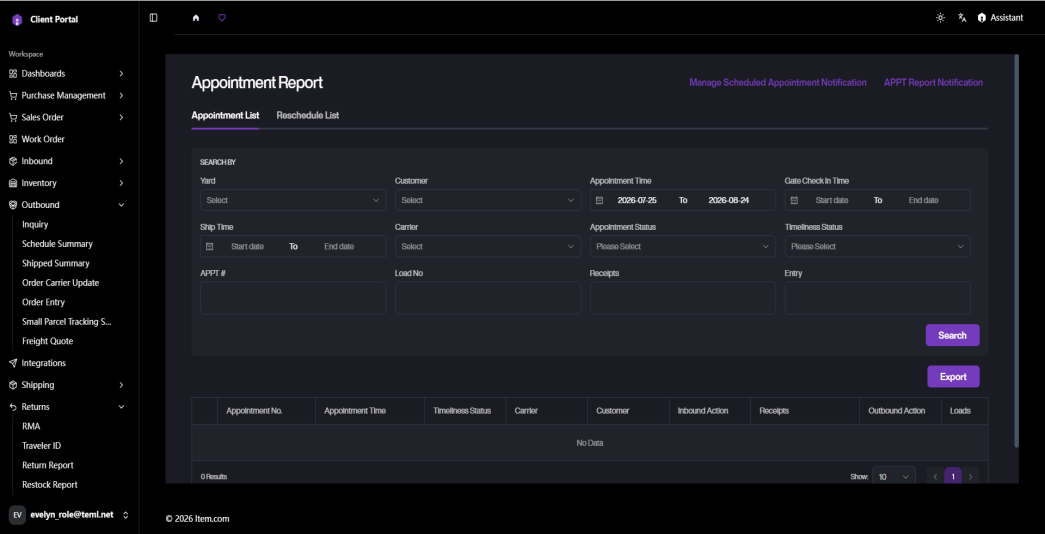Open Return Report in sidebar
The height and width of the screenshot is (534, 1045).
pos(48,465)
